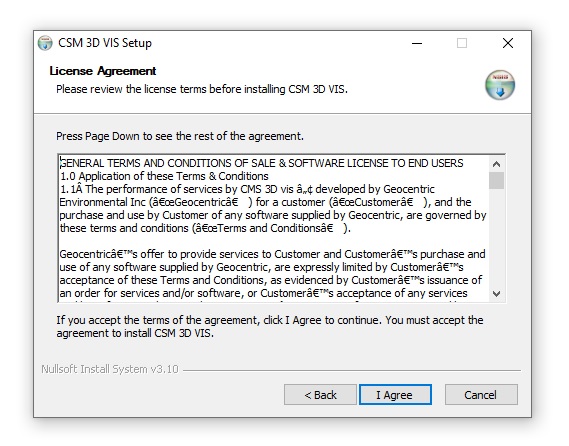
Task: Click the GENERAL TERMS AND CONDITIONS line
Action: pyautogui.click(x=262, y=163)
